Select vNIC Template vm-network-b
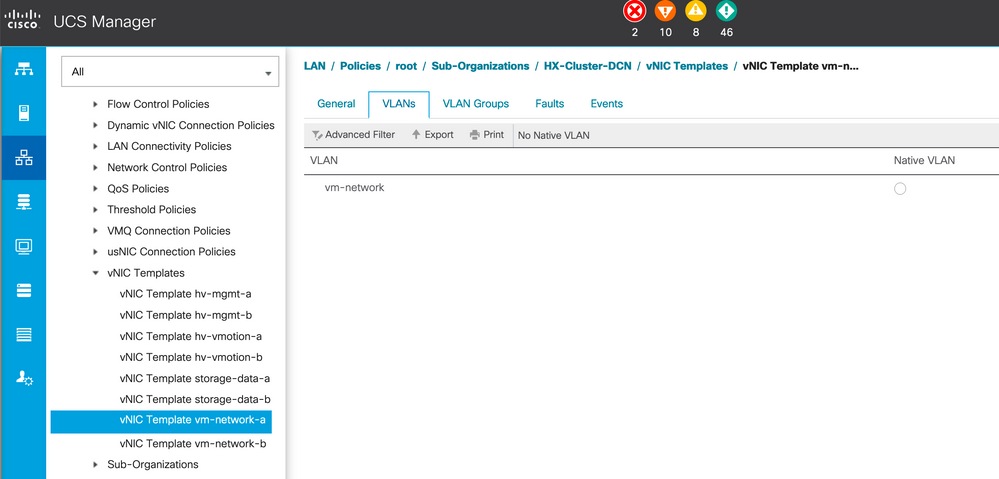Screen dimensions: 999x479 pos(192,443)
